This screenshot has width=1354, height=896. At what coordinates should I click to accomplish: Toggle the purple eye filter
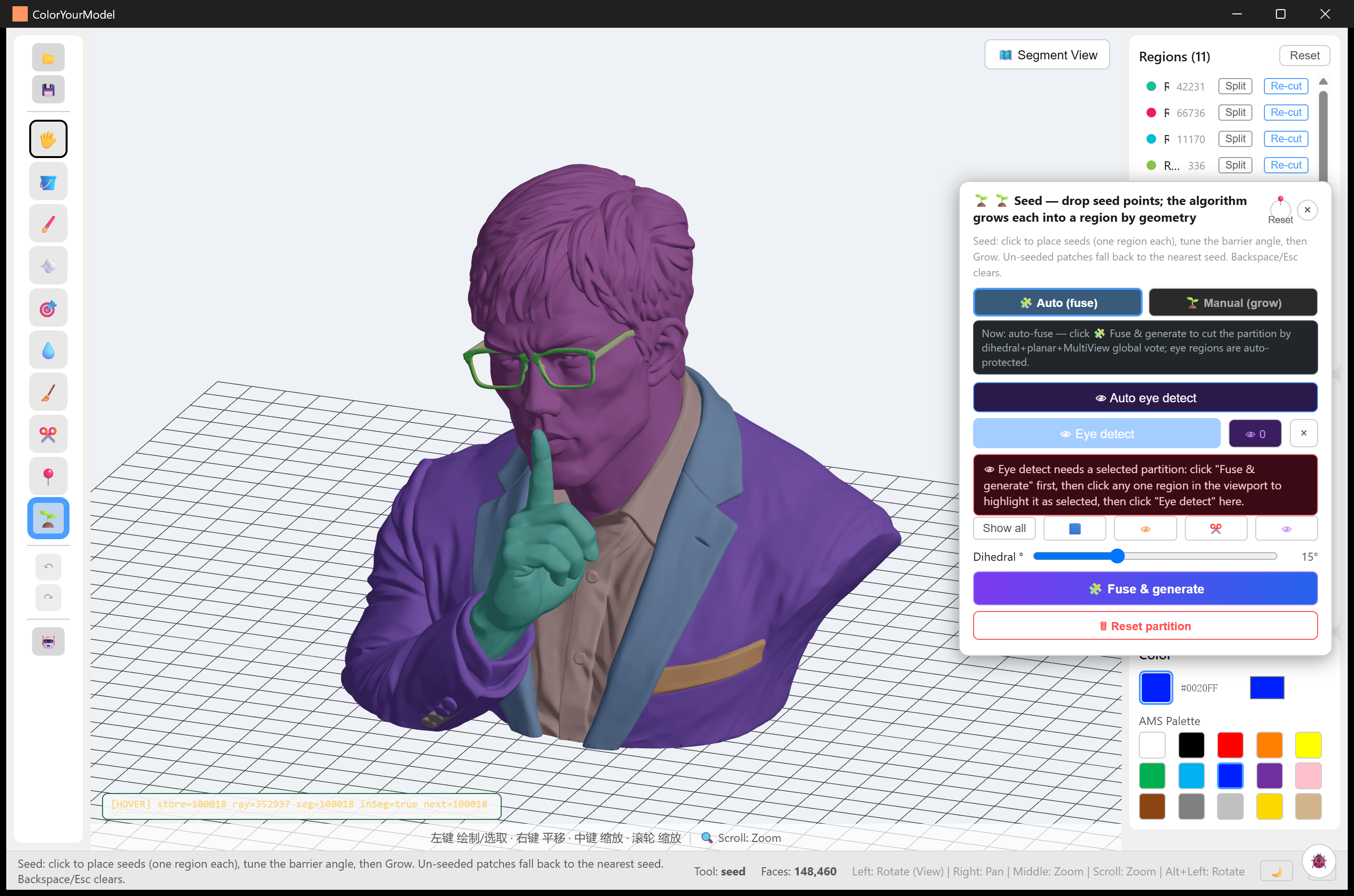pos(1286,528)
